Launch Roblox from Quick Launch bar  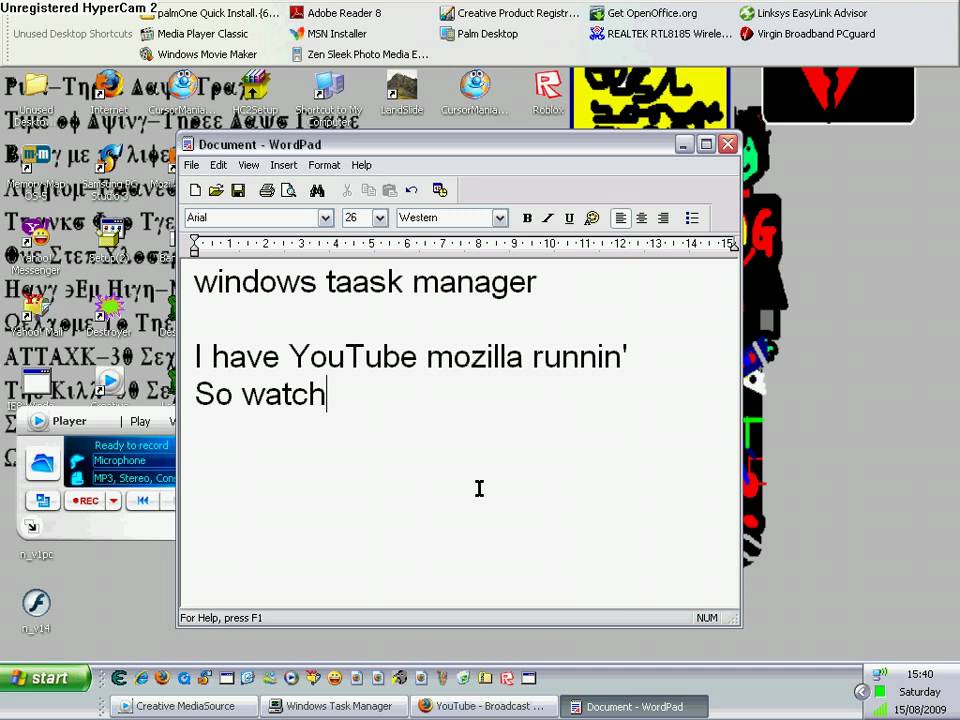(507, 678)
